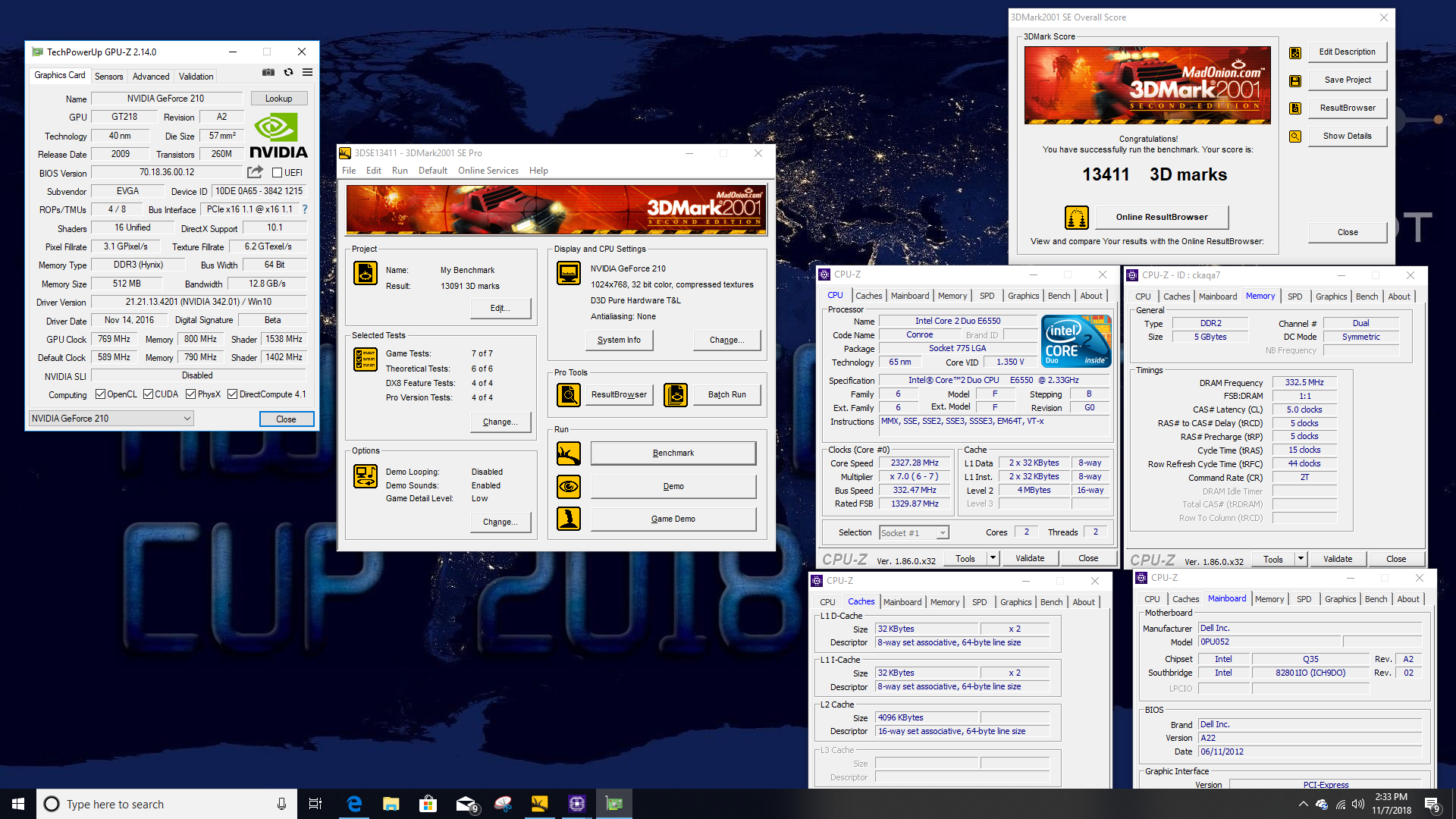Screen dimensions: 1456x819
Task: Click Change... in Display and CPU Settings
Action: [726, 340]
